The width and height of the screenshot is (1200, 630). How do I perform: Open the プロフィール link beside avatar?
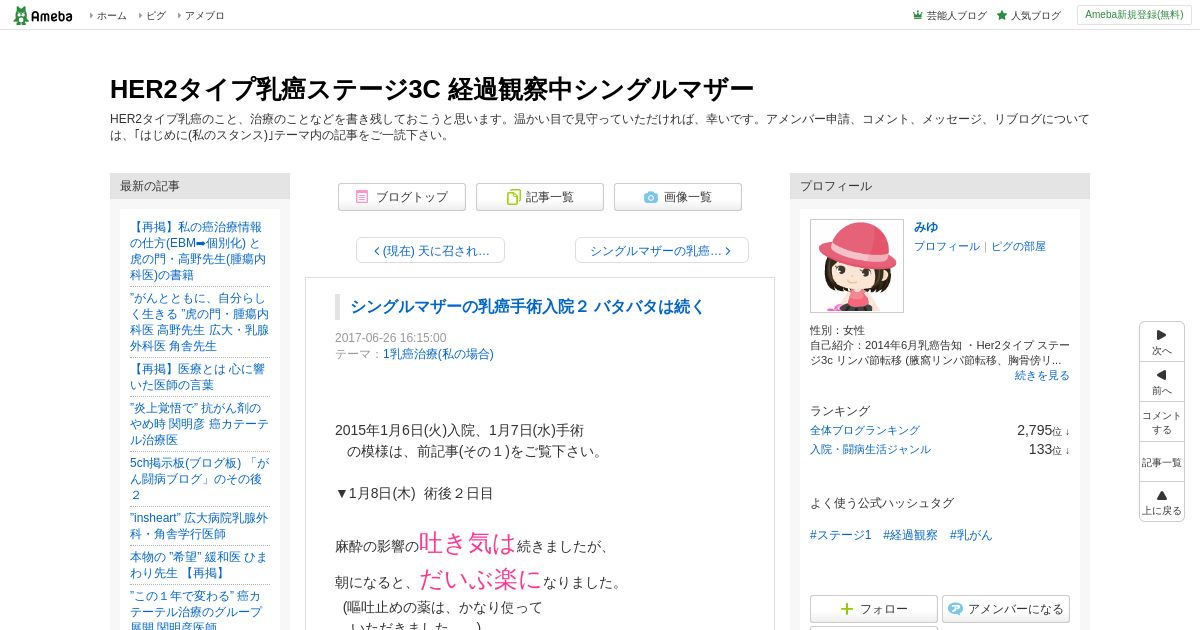pos(947,246)
